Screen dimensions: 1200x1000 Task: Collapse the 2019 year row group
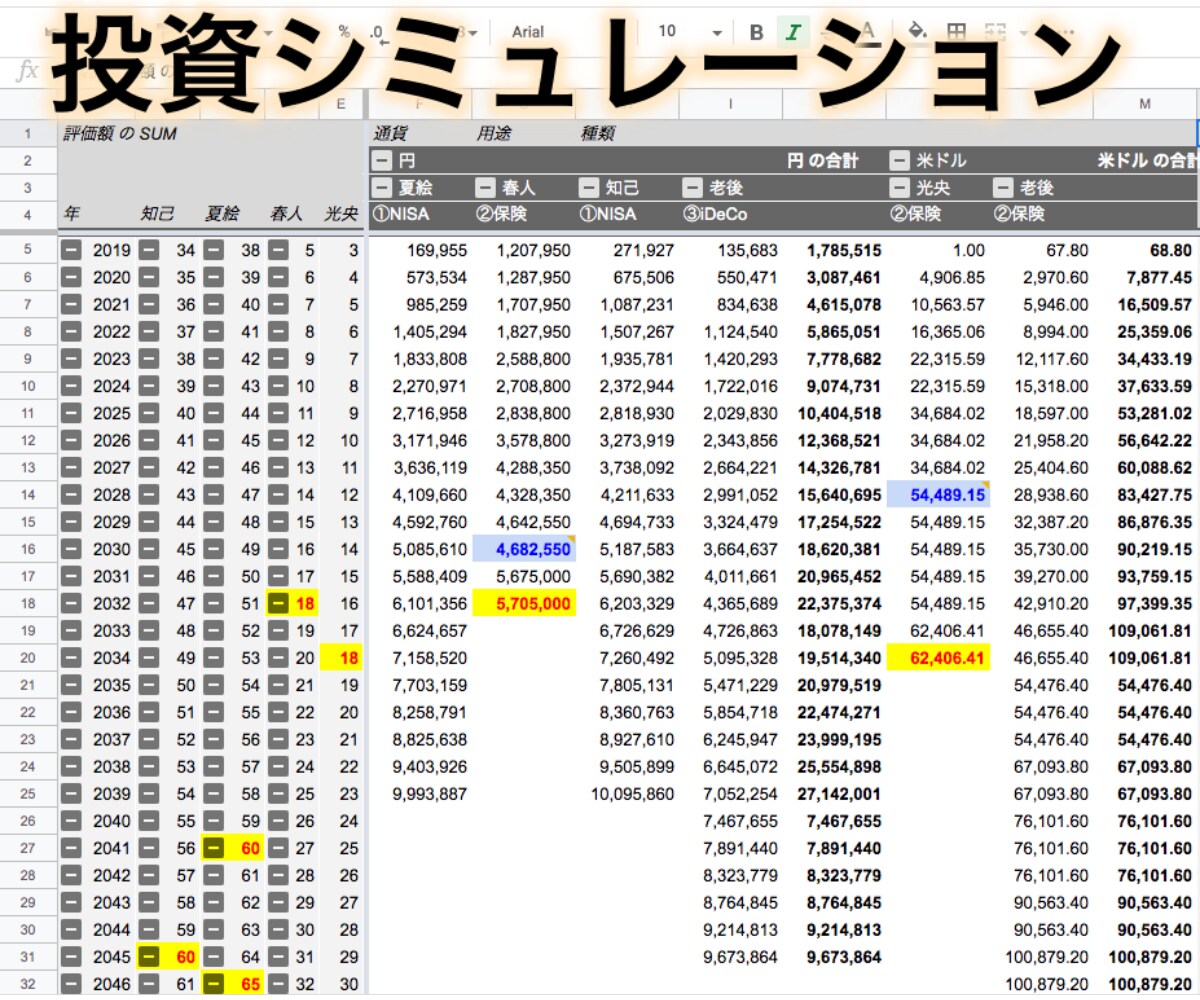[x=72, y=250]
